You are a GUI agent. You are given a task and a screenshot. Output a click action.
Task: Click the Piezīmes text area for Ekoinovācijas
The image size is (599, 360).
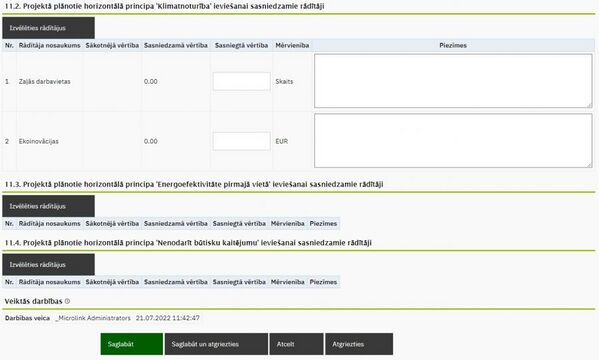point(453,141)
